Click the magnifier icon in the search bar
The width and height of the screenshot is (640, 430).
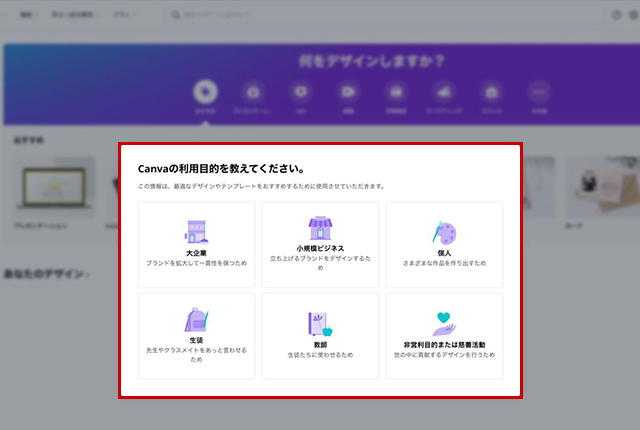(x=175, y=15)
